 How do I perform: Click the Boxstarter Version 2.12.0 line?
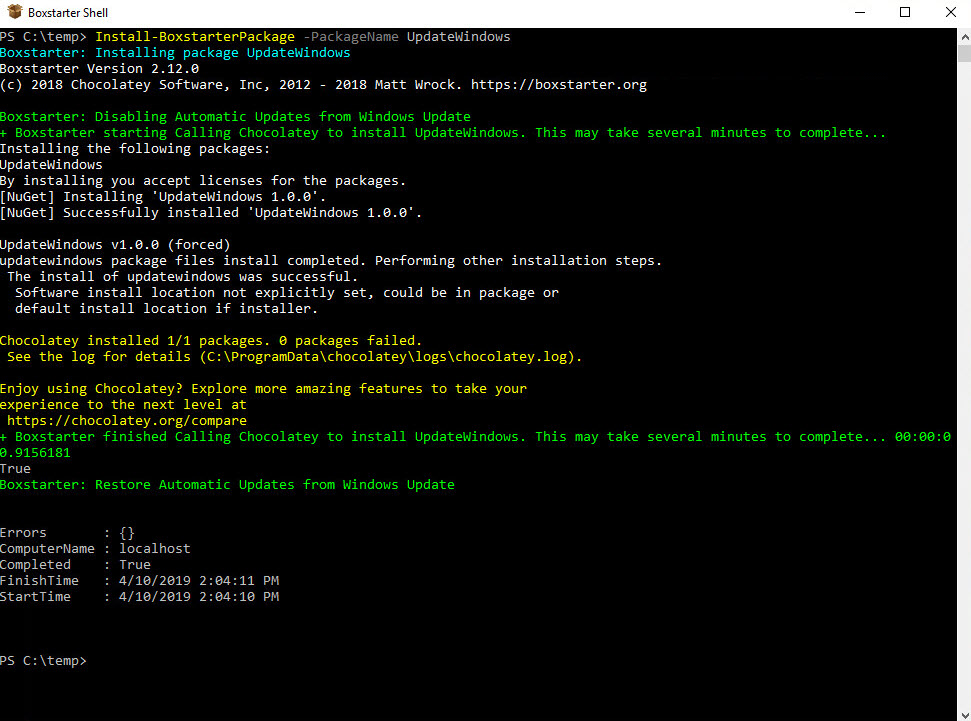pos(97,68)
